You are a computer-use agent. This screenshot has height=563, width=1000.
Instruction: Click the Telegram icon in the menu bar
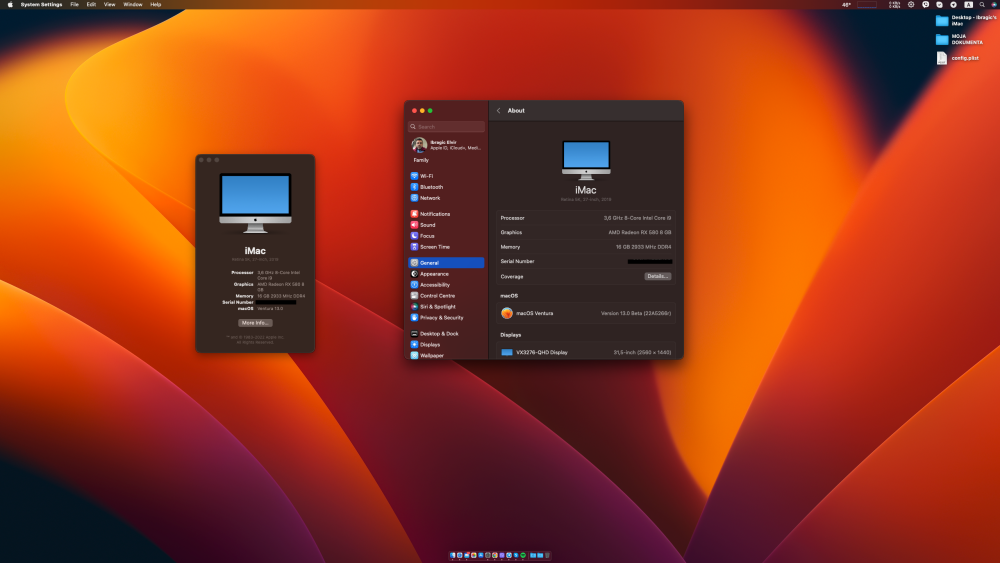click(x=953, y=4)
